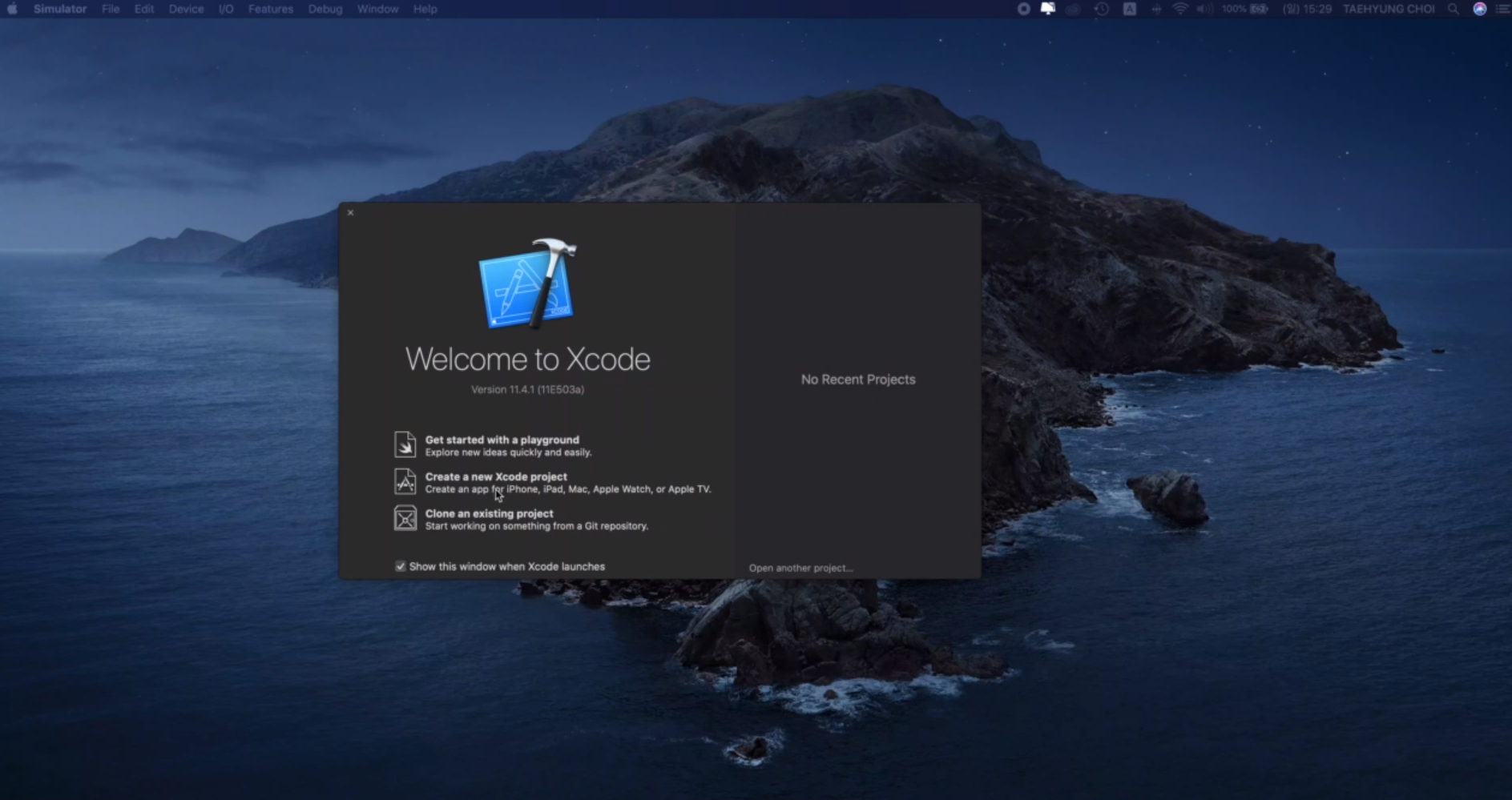Open the Simulator app menu
This screenshot has width=1512, height=800.
point(60,9)
